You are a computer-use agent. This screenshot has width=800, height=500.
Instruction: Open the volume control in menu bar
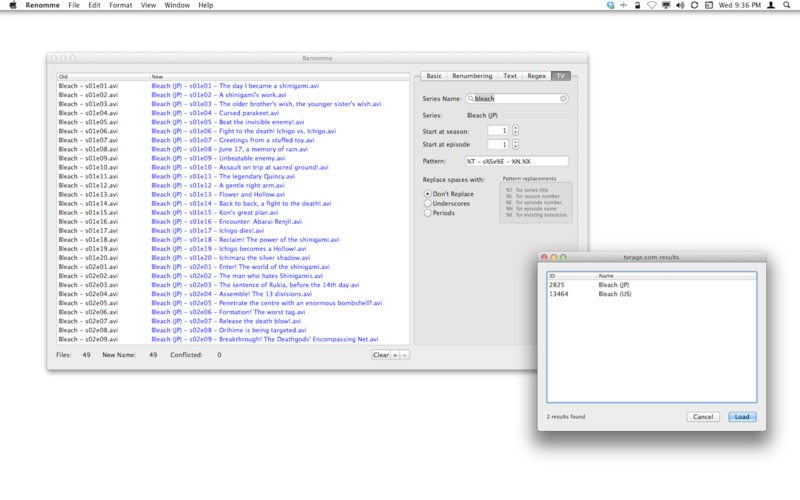tap(680, 5)
